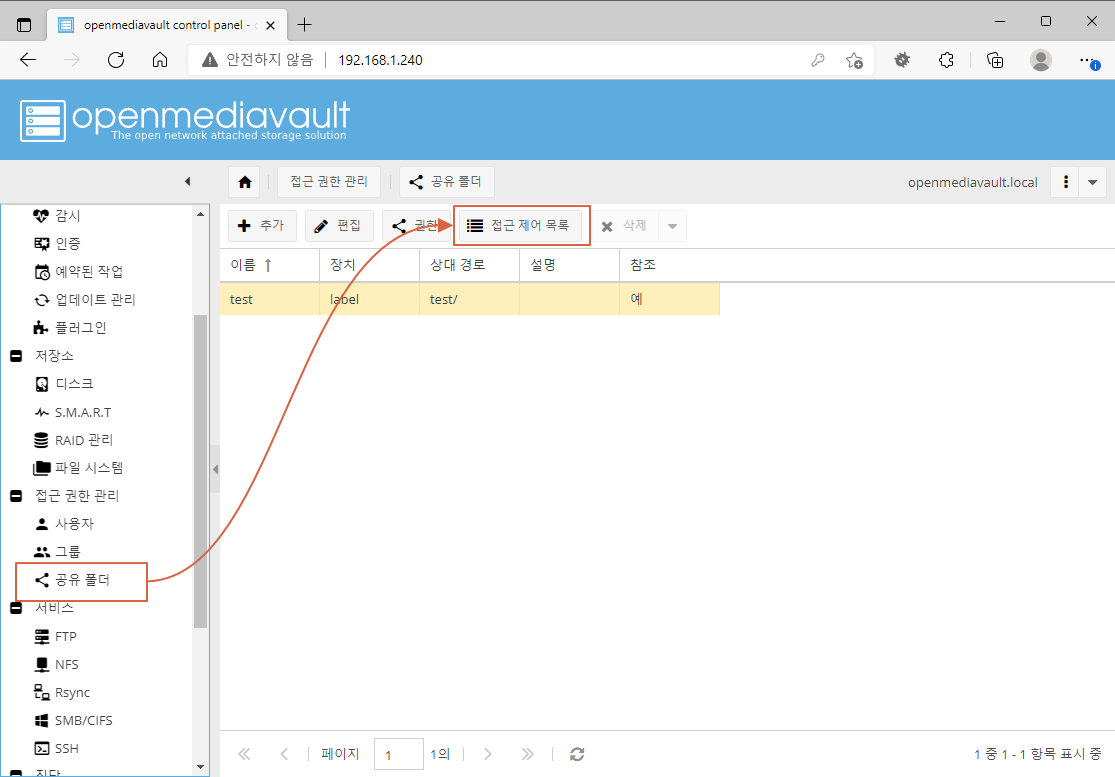The height and width of the screenshot is (777, 1115).
Task: Open browser extensions puzzle icon
Action: pyautogui.click(x=946, y=60)
